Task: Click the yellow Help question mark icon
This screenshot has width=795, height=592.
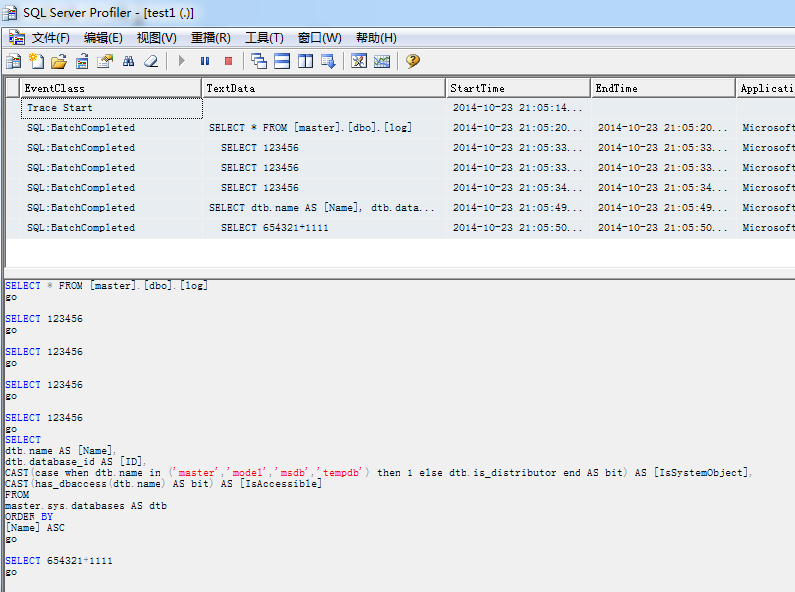Action: pyautogui.click(x=413, y=61)
